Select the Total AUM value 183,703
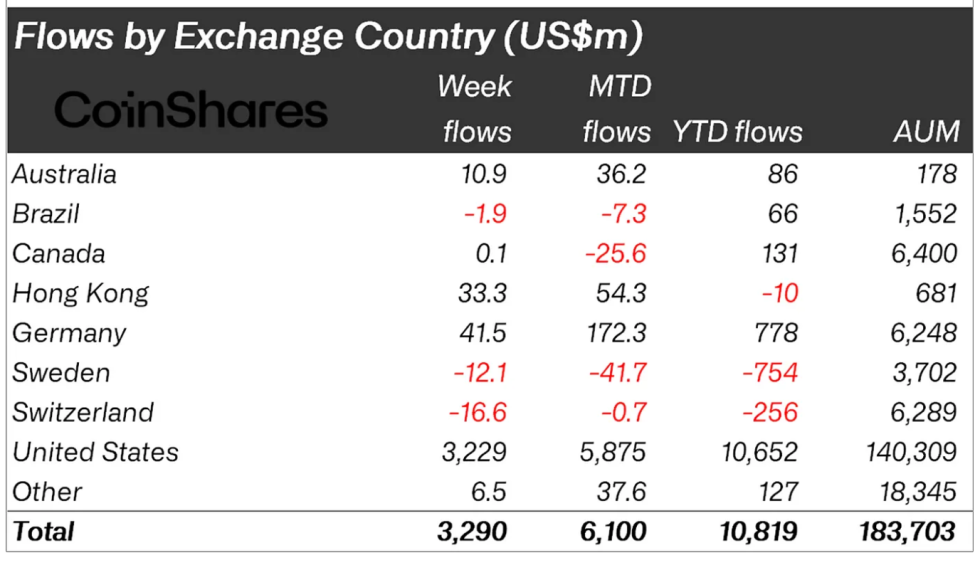This screenshot has height=570, width=980. pos(908,531)
